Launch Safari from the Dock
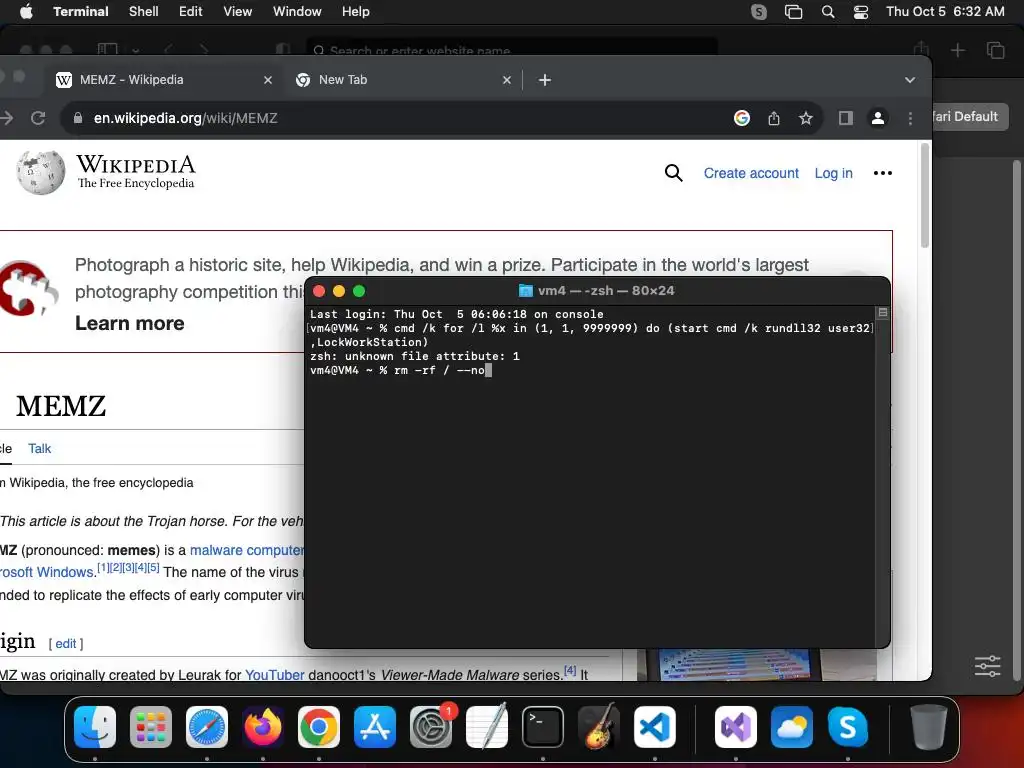The image size is (1024, 768). point(207,727)
